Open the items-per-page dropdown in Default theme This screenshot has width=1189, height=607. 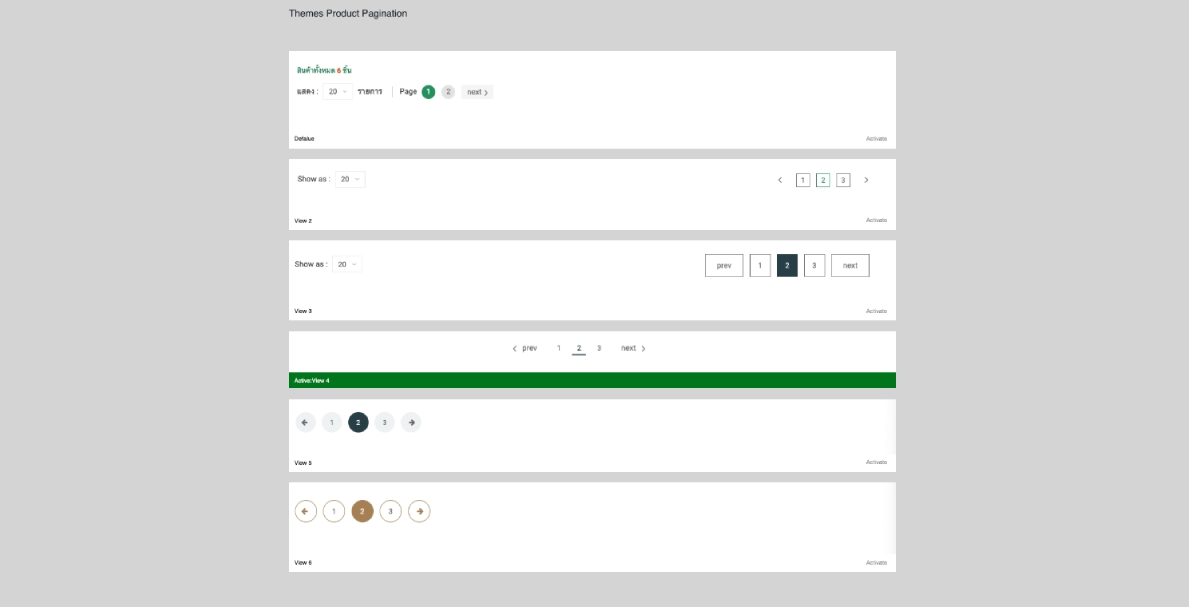(x=338, y=92)
